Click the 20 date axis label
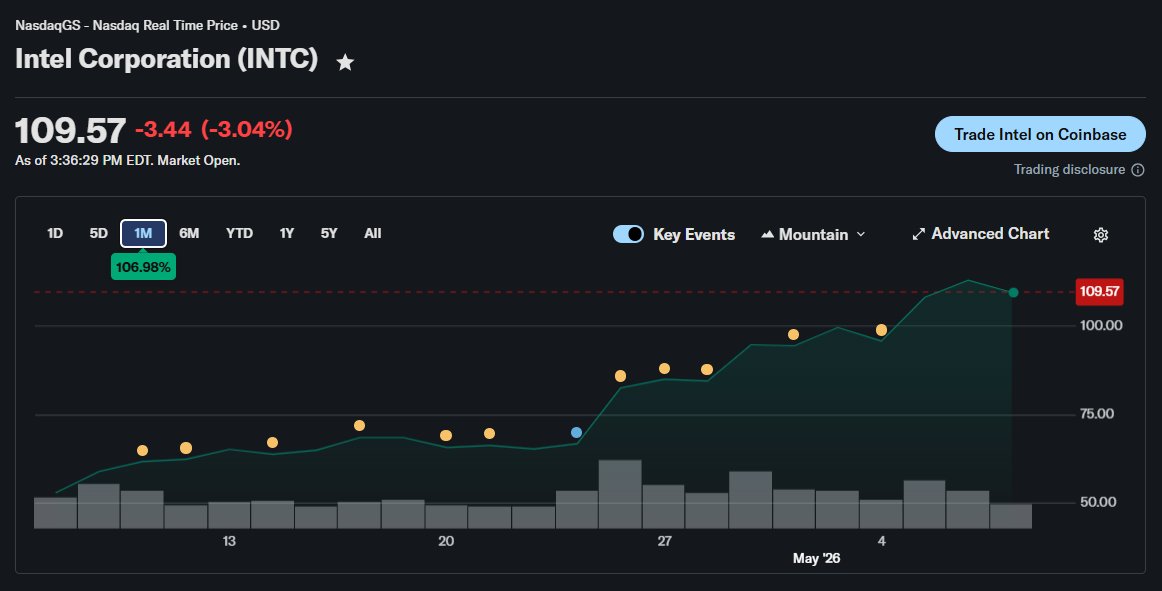This screenshot has width=1162, height=591. (445, 541)
